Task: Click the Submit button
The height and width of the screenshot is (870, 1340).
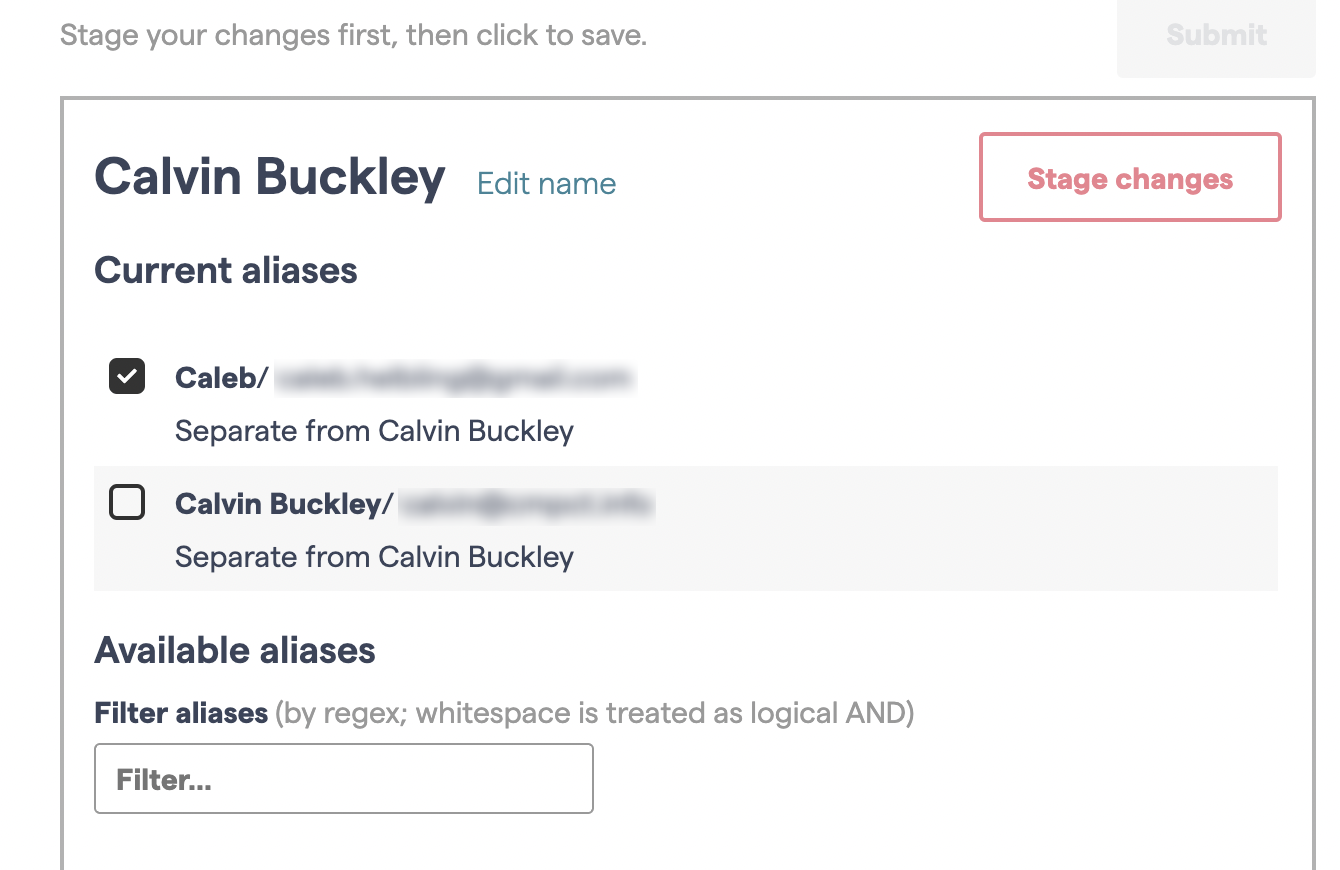Action: 1215,35
